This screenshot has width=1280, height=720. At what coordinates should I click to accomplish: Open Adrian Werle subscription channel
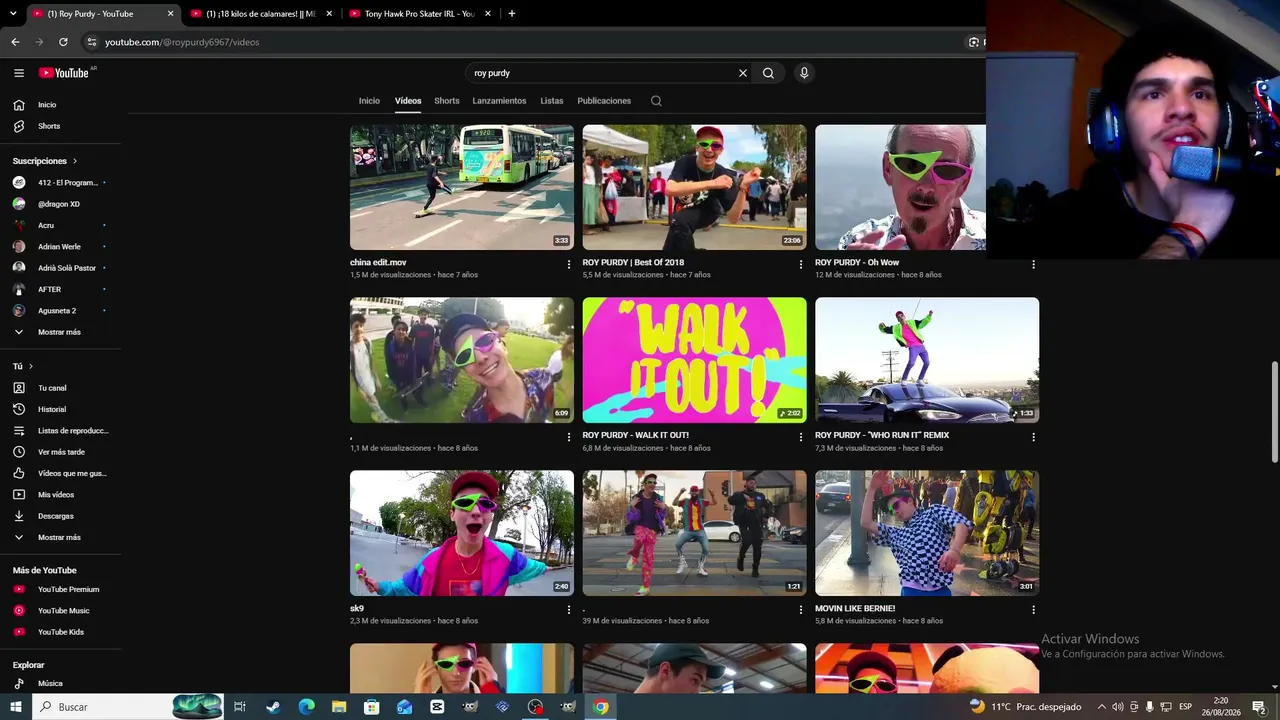point(61,247)
